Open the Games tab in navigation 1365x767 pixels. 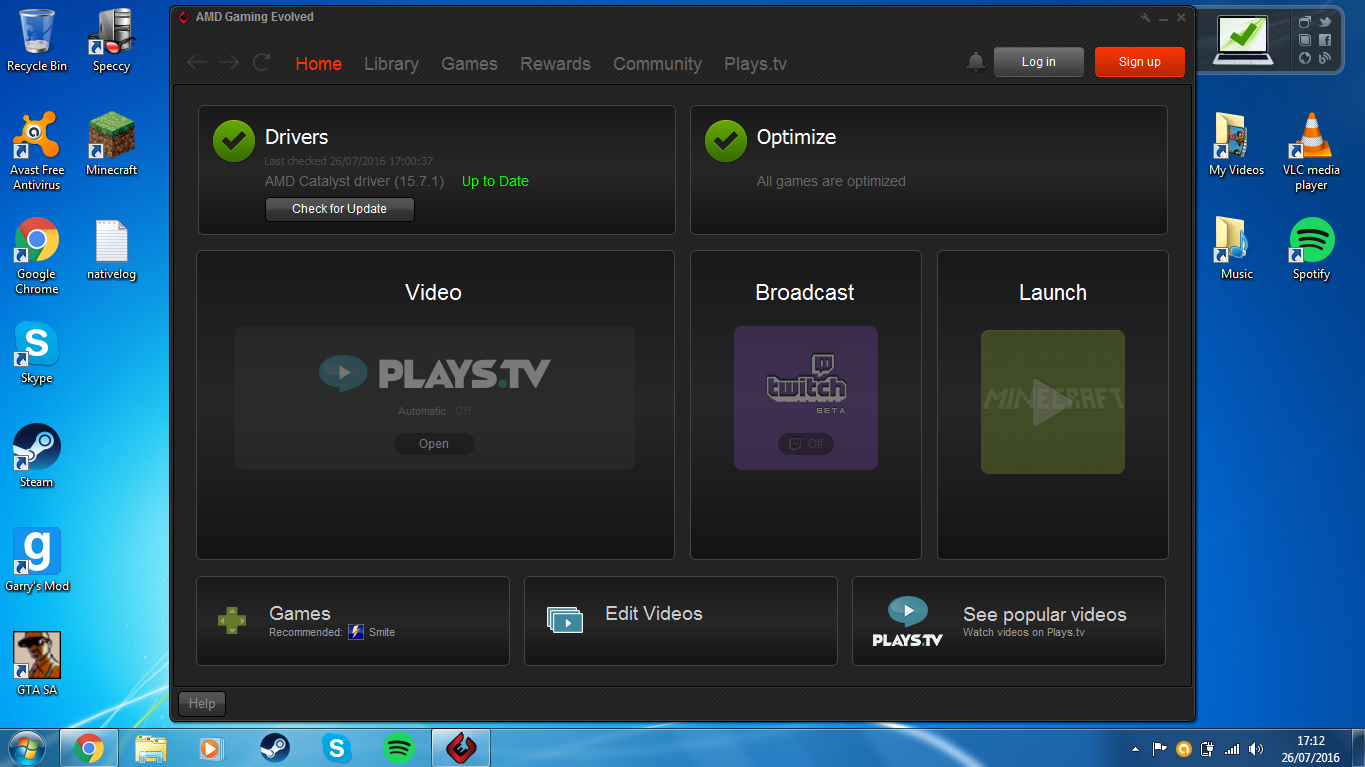[x=469, y=63]
